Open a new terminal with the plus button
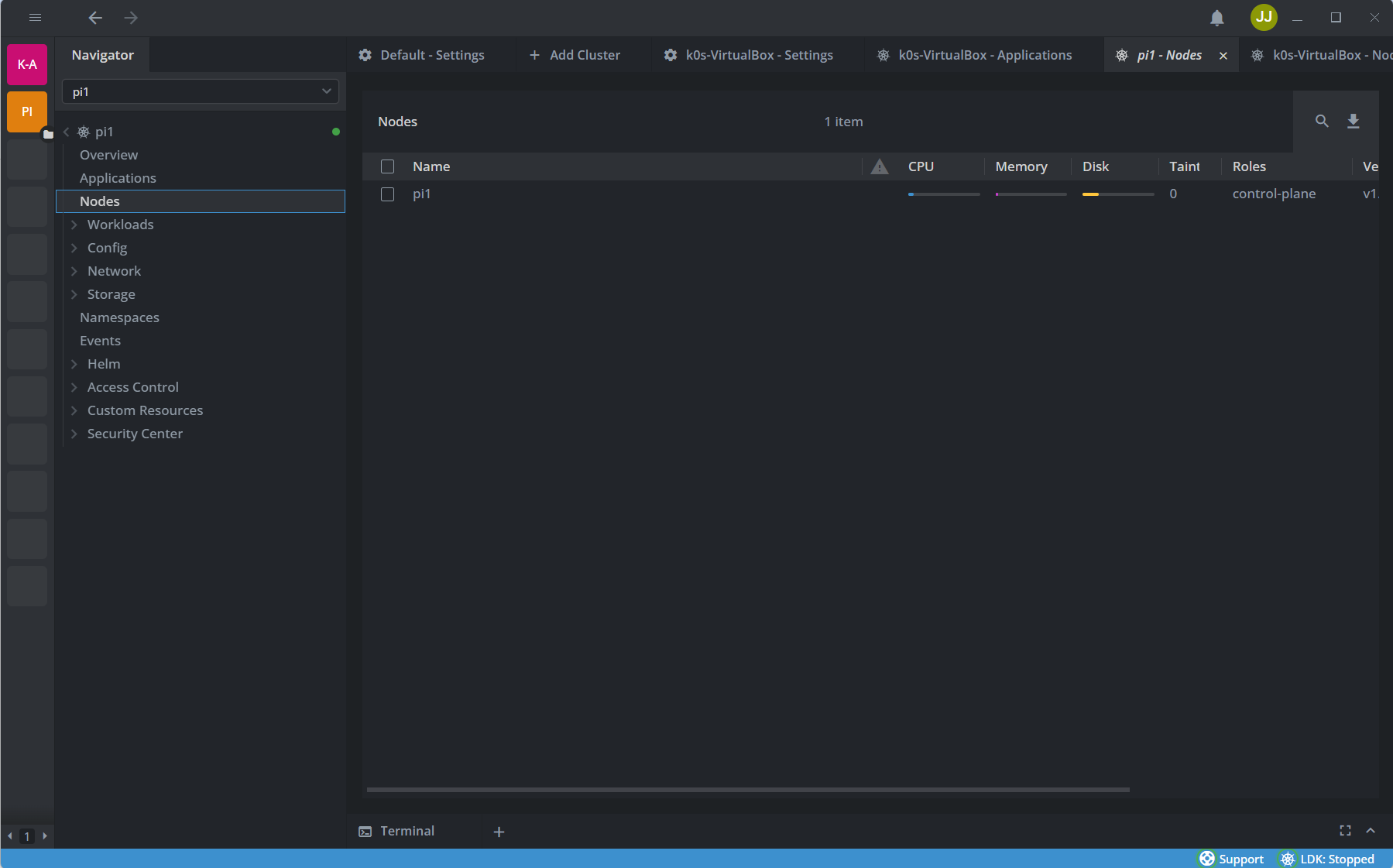Screen dimensions: 1393x868 [498, 831]
